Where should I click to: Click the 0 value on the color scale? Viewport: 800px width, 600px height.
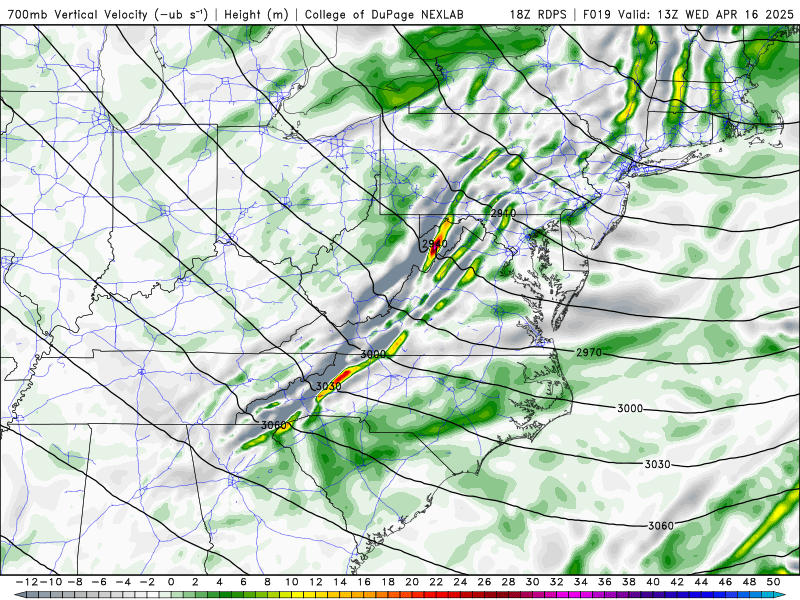coord(171,582)
